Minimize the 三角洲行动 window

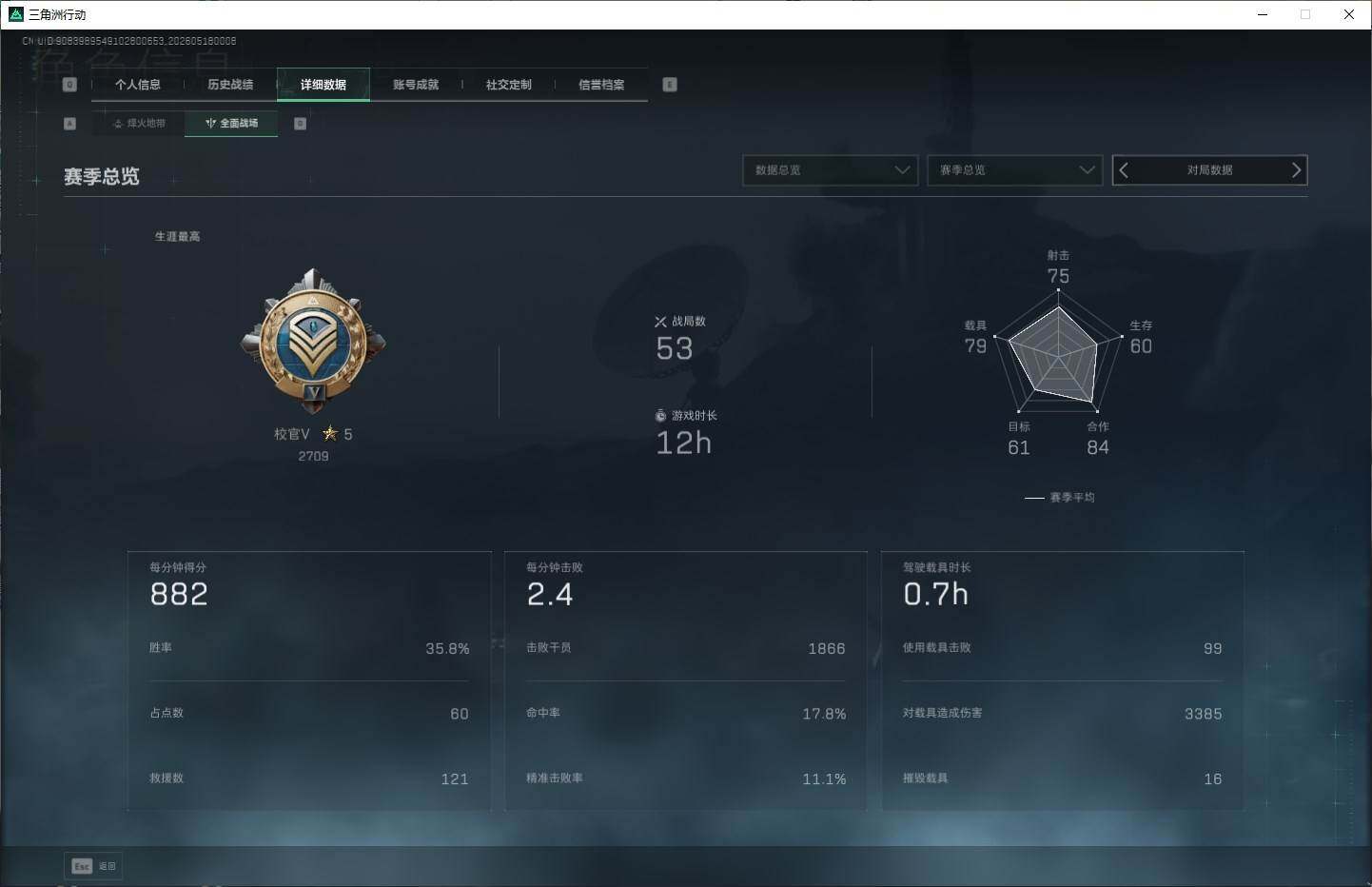(1263, 14)
